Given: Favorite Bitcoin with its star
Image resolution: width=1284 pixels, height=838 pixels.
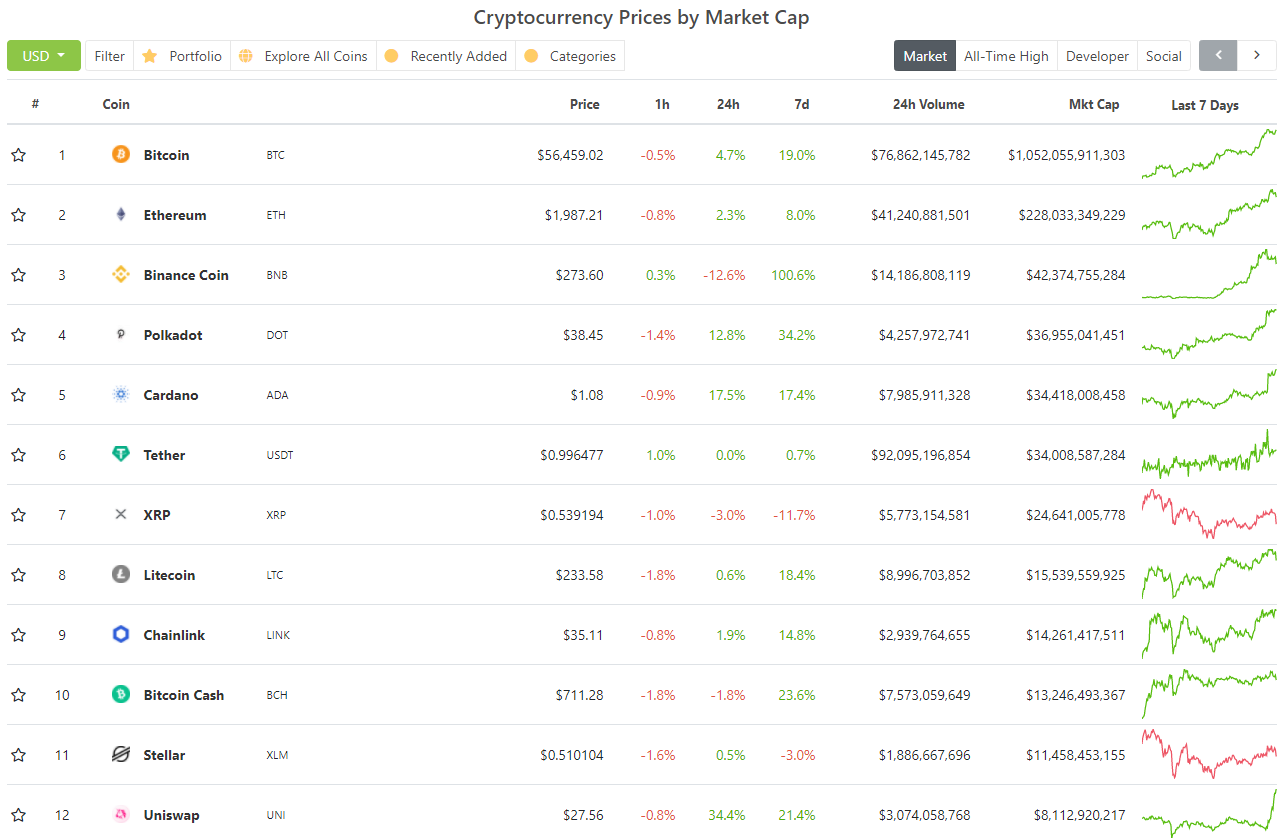Looking at the screenshot, I should click(x=18, y=155).
